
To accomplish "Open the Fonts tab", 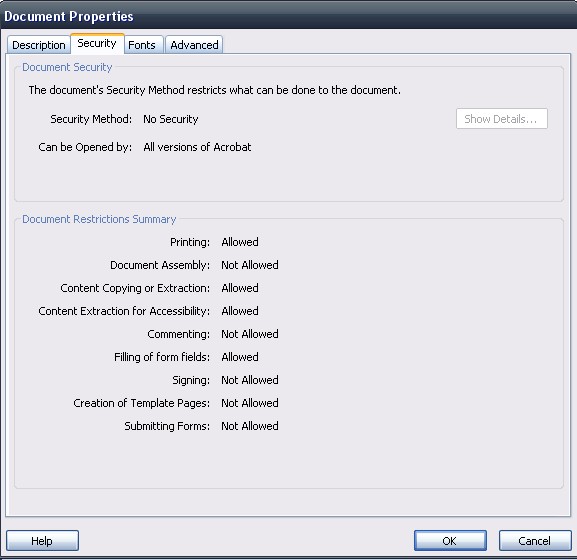I will pyautogui.click(x=142, y=45).
